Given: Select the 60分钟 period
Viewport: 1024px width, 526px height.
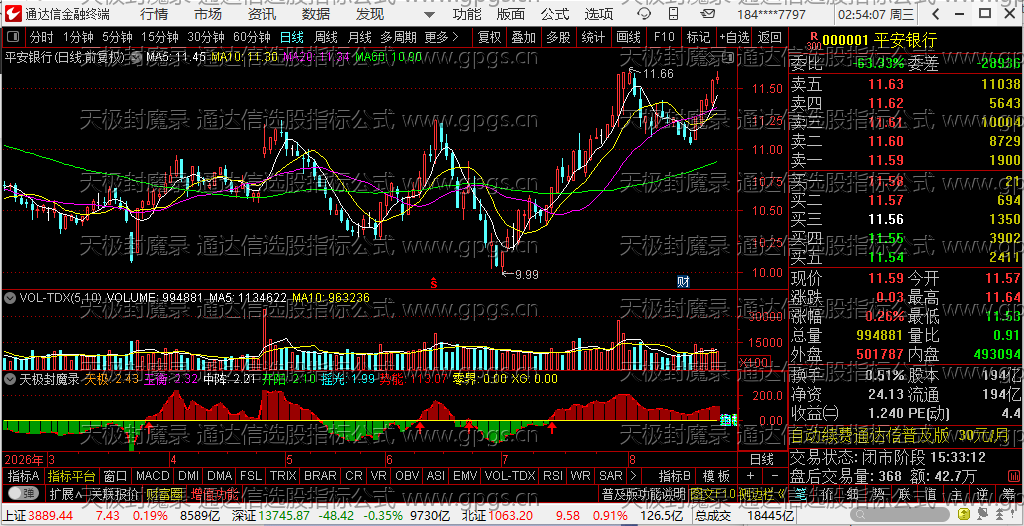Looking at the screenshot, I should [252, 37].
